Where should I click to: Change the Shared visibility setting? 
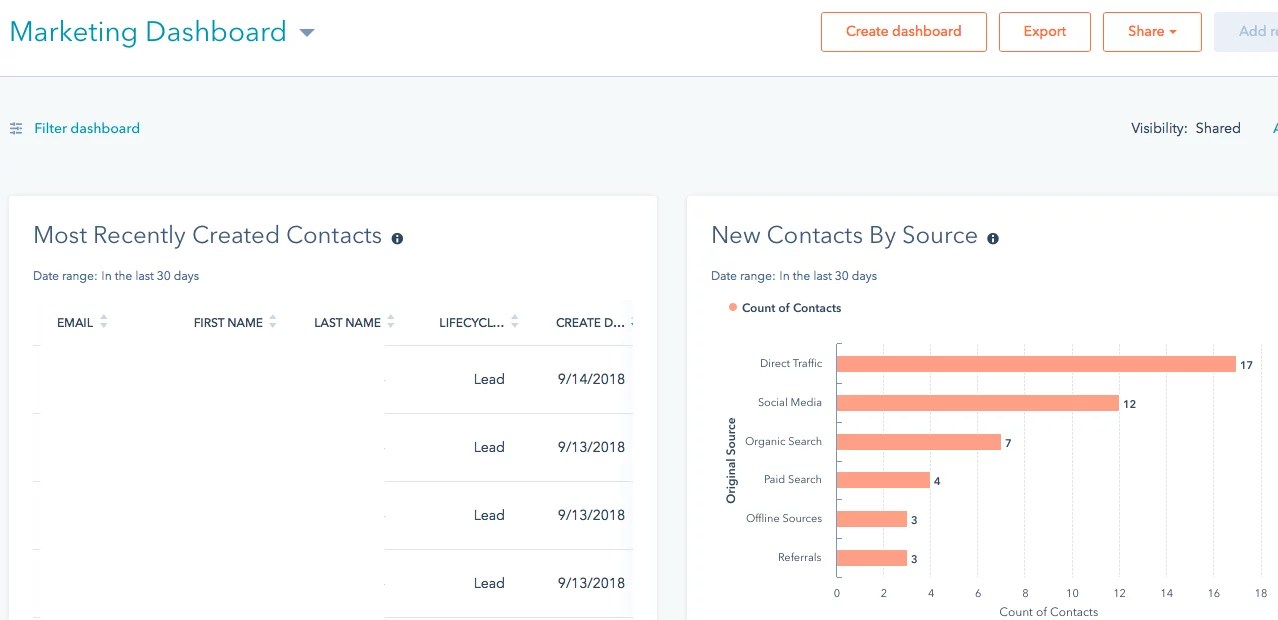pos(1218,128)
